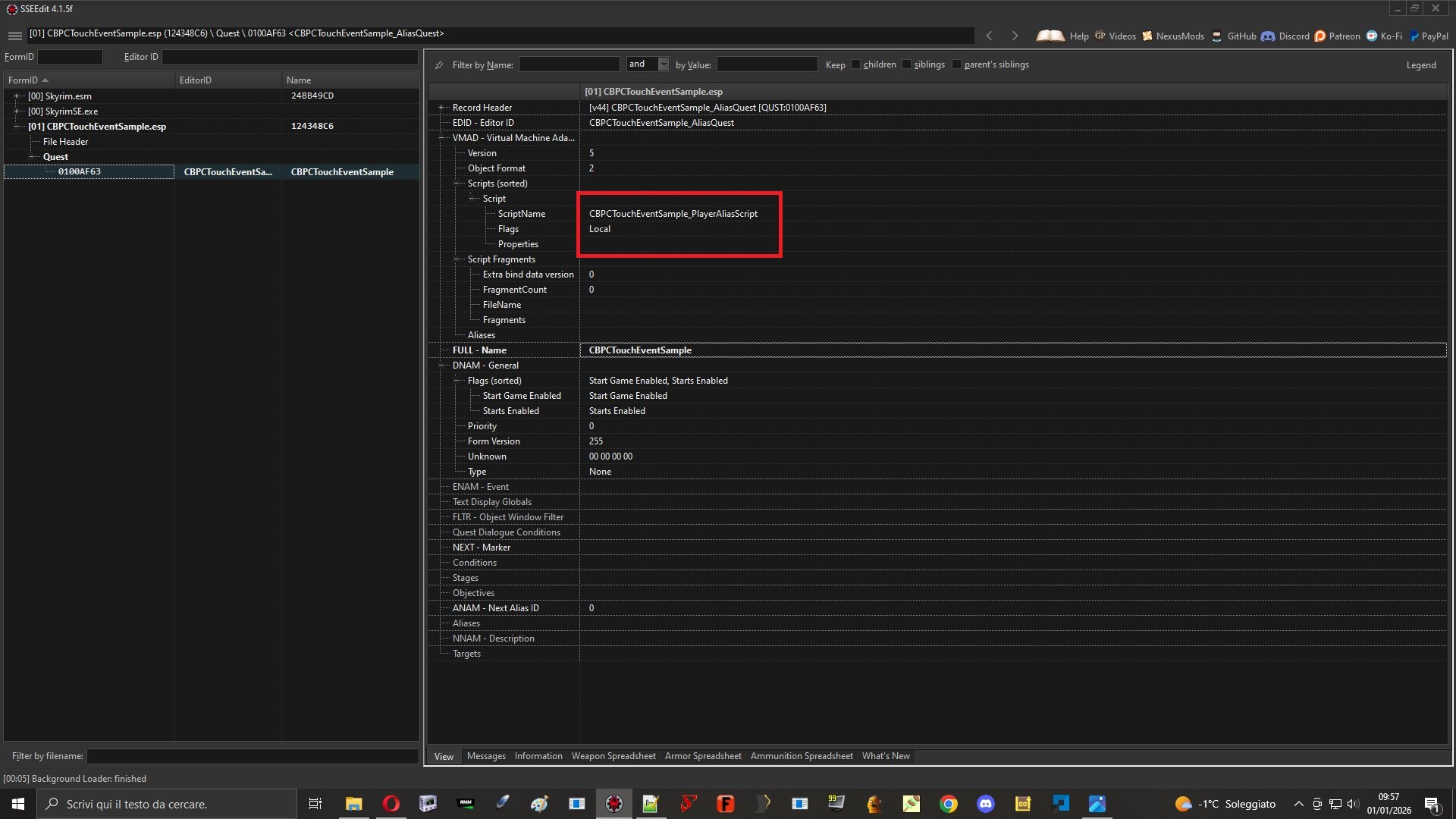Viewport: 1456px width, 819px height.
Task: Collapse the CBPCTouchEventSample.esp node
Action: pyautogui.click(x=16, y=127)
